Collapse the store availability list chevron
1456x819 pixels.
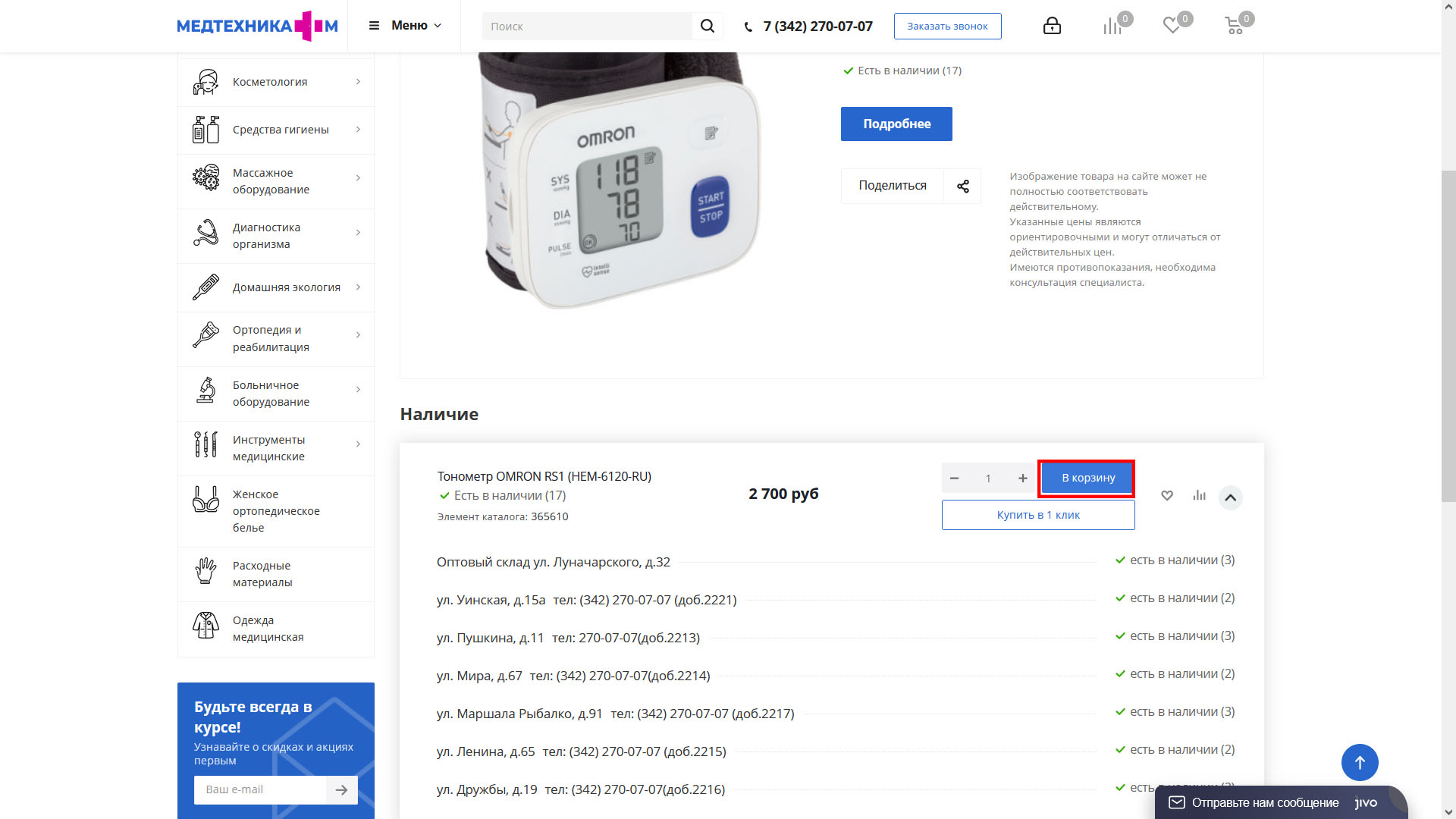[x=1230, y=497]
